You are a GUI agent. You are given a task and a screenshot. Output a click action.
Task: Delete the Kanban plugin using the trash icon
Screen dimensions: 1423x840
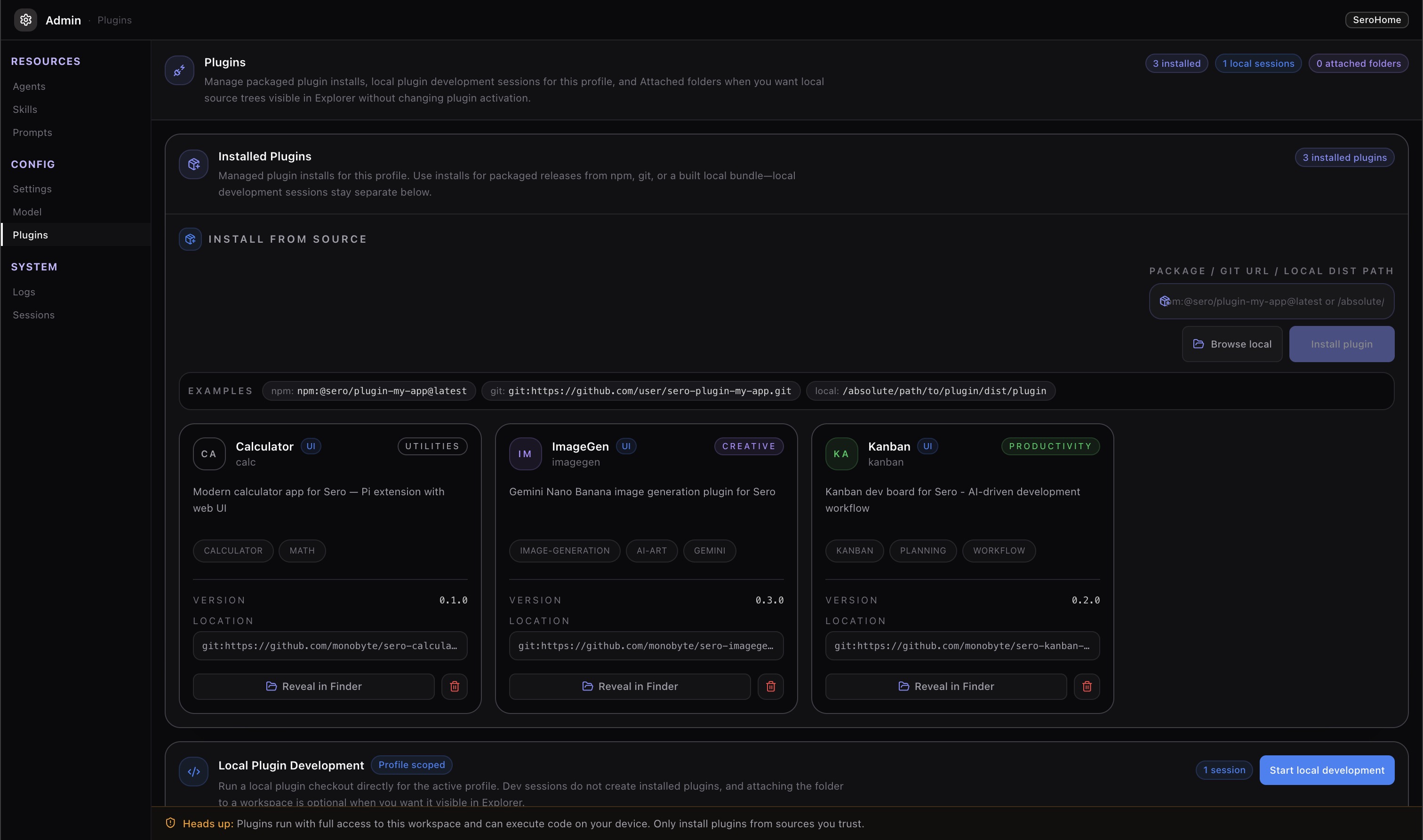(1087, 686)
